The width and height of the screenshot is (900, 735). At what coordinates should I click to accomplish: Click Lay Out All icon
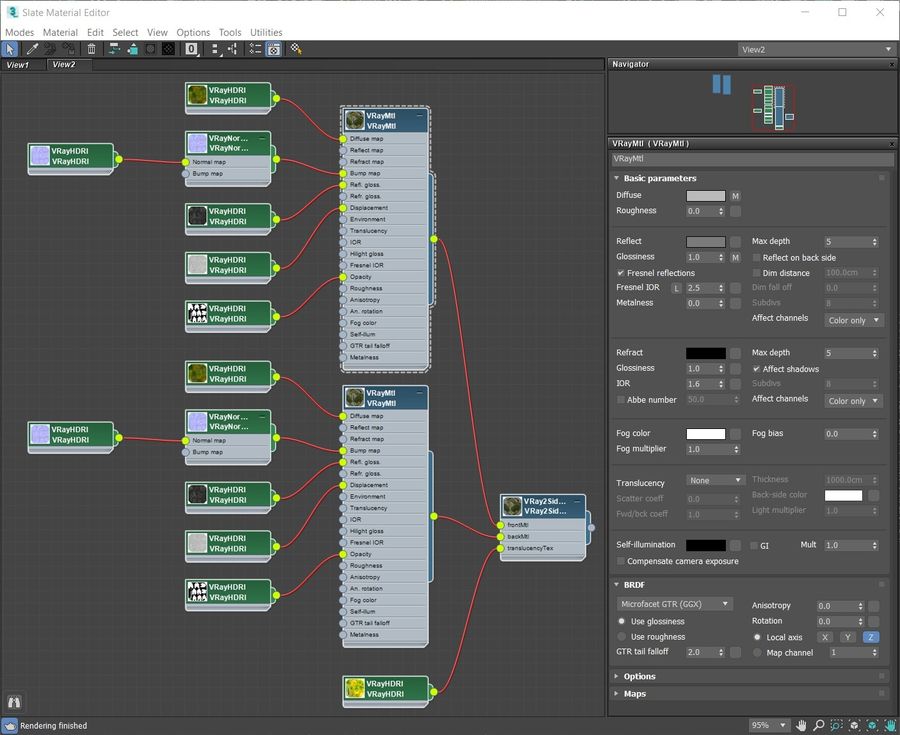215,49
